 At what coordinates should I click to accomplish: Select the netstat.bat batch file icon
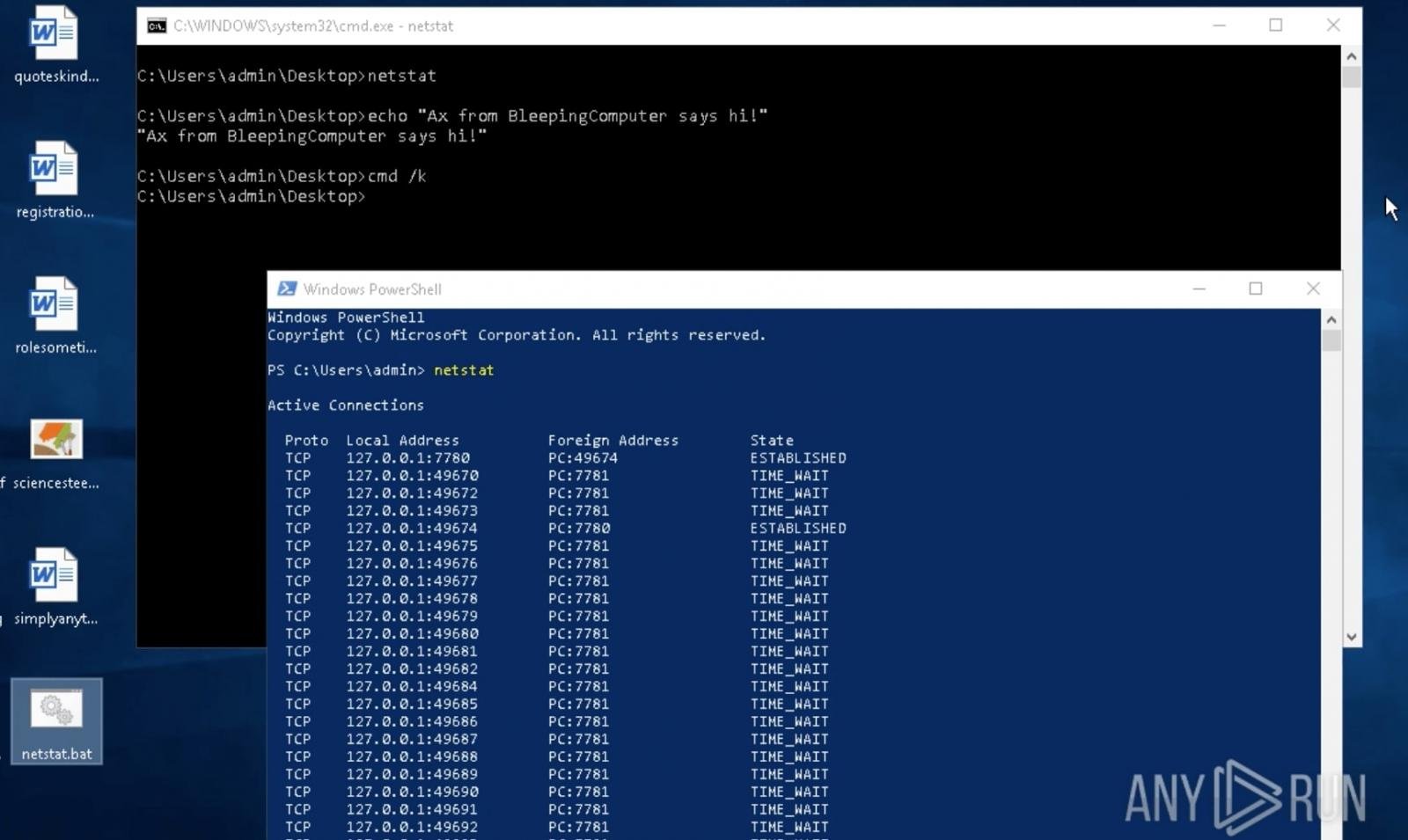[56, 711]
